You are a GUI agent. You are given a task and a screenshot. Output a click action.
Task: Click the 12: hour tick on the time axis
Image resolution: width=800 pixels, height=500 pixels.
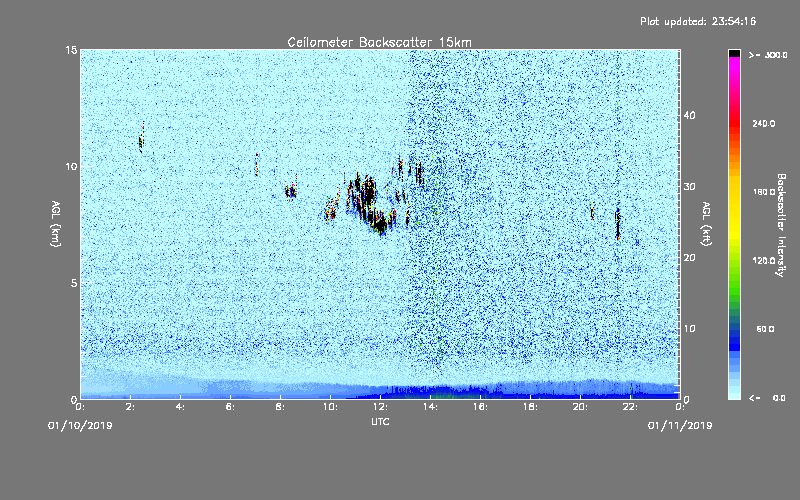pos(380,407)
